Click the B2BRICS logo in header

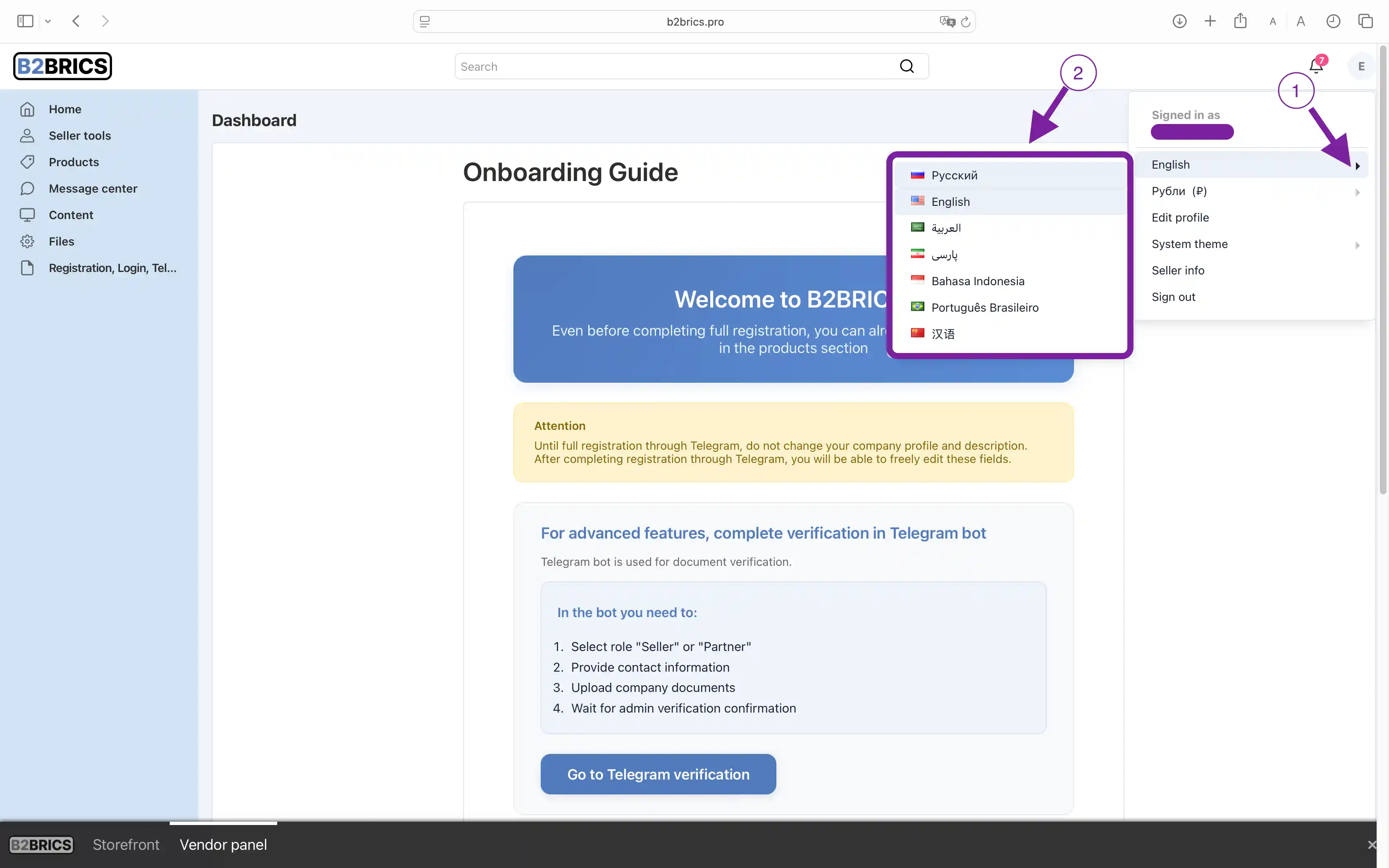coord(62,66)
